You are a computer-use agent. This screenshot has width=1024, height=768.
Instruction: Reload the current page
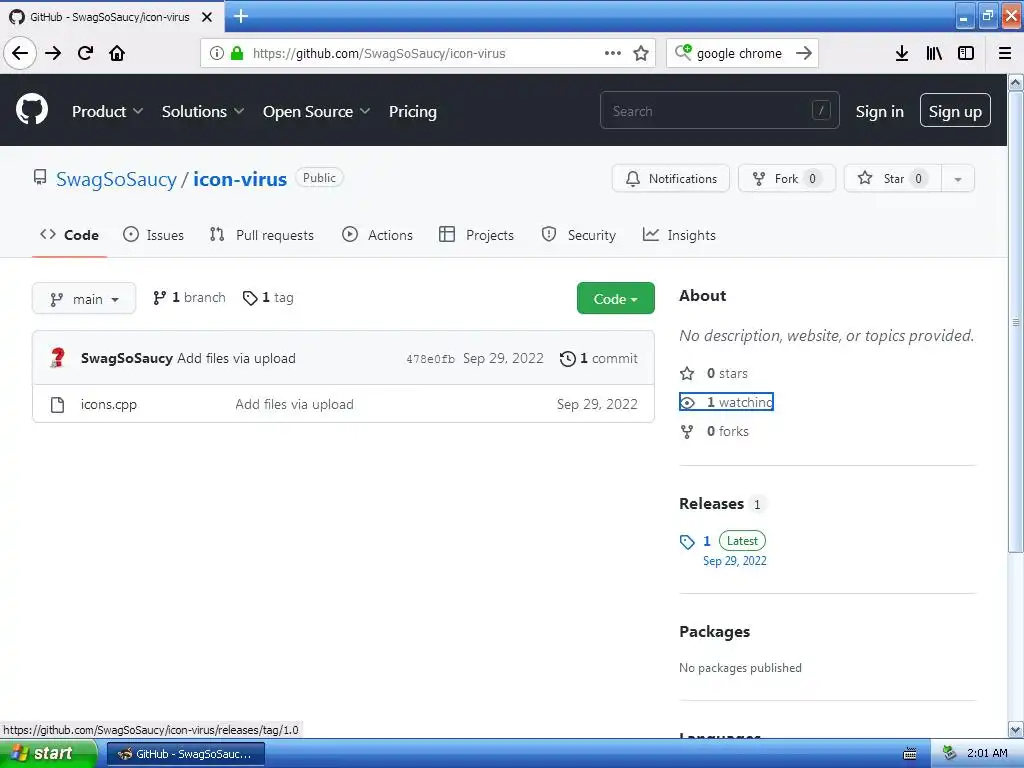85,53
